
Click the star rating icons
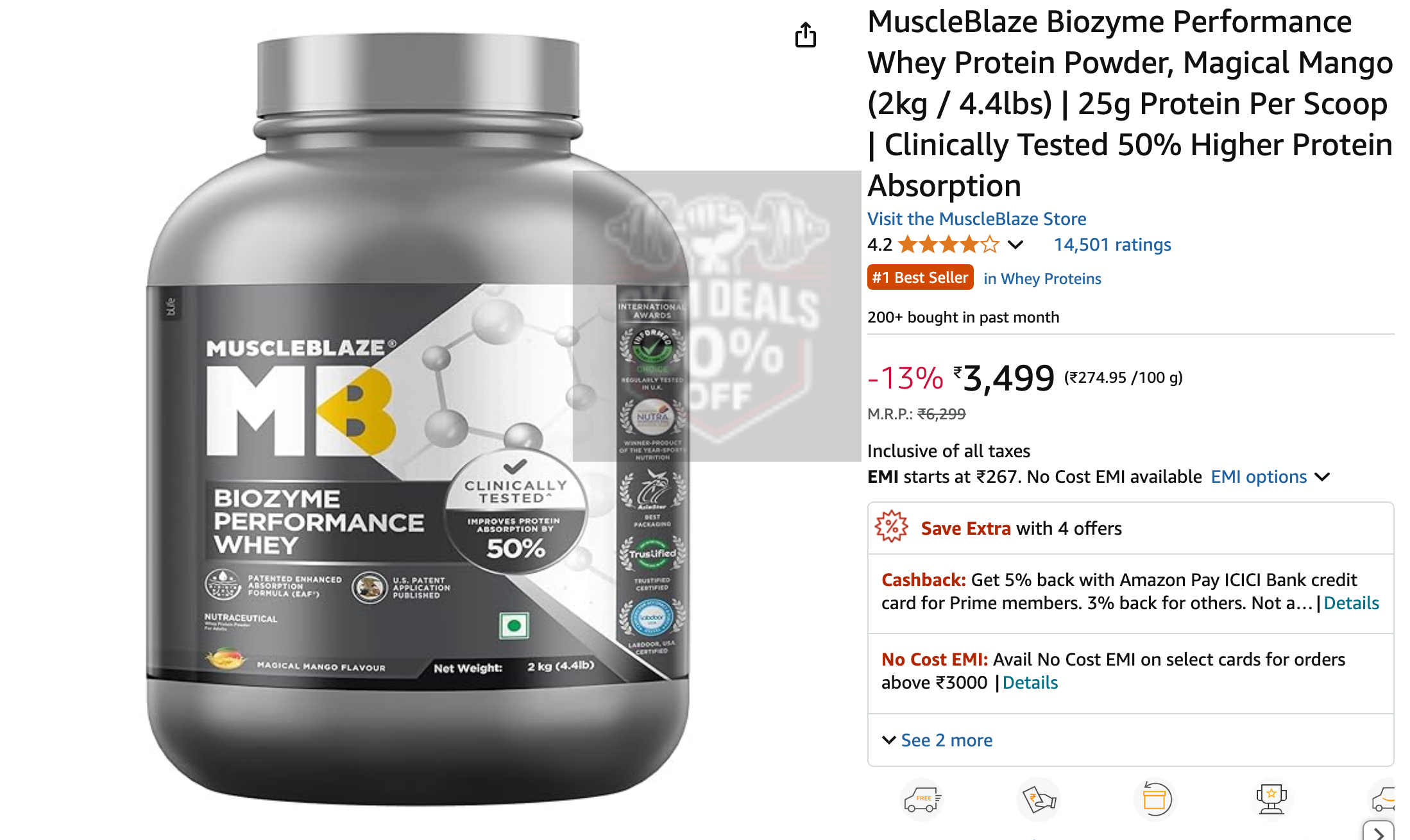(x=948, y=245)
